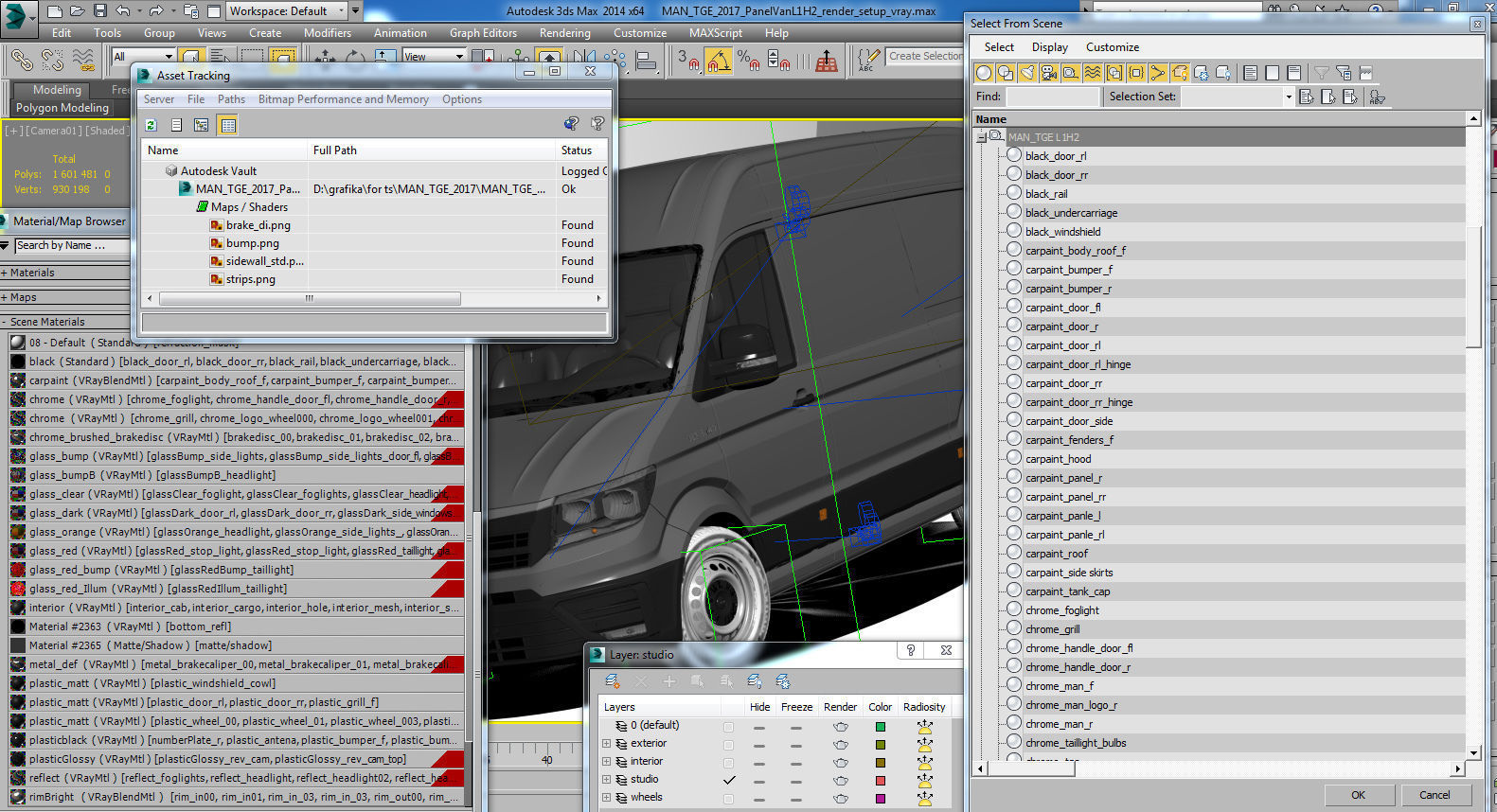Click the Undo arrow icon
The height and width of the screenshot is (812, 1497).
coord(123,11)
